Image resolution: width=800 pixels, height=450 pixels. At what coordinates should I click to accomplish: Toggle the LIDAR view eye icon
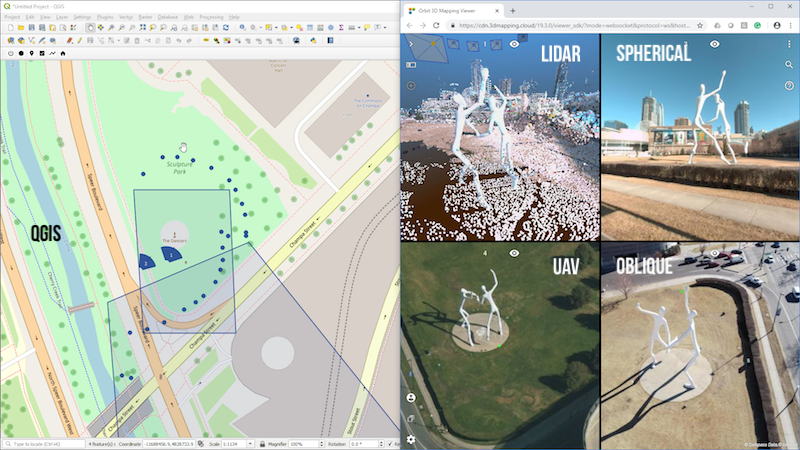[x=514, y=44]
